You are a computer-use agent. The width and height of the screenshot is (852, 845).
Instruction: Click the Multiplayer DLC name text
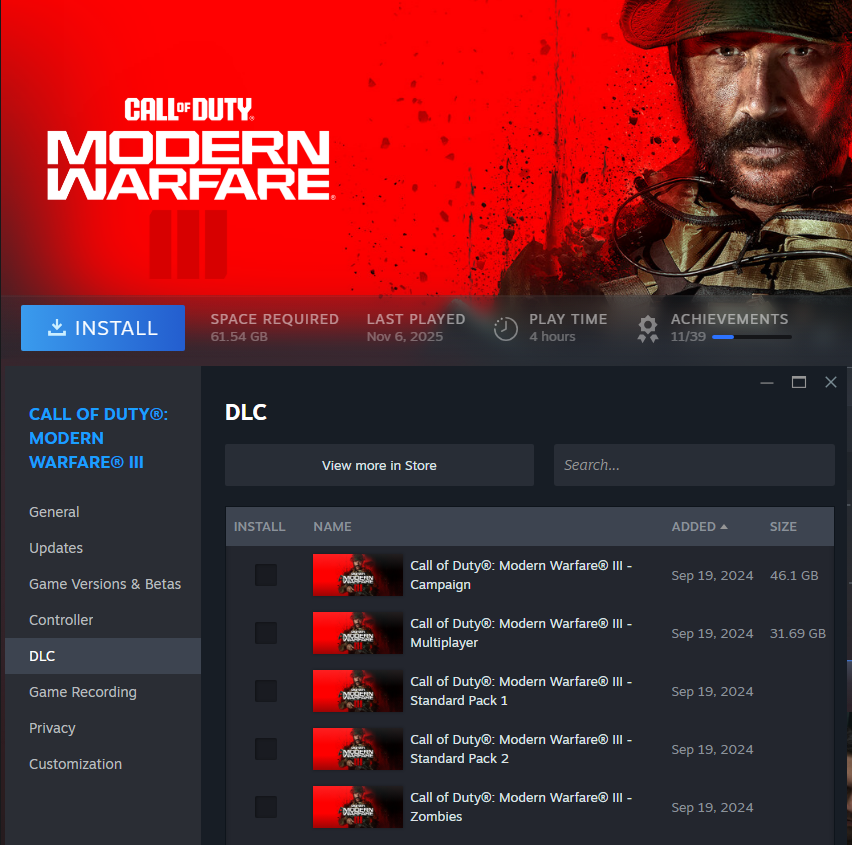[521, 633]
